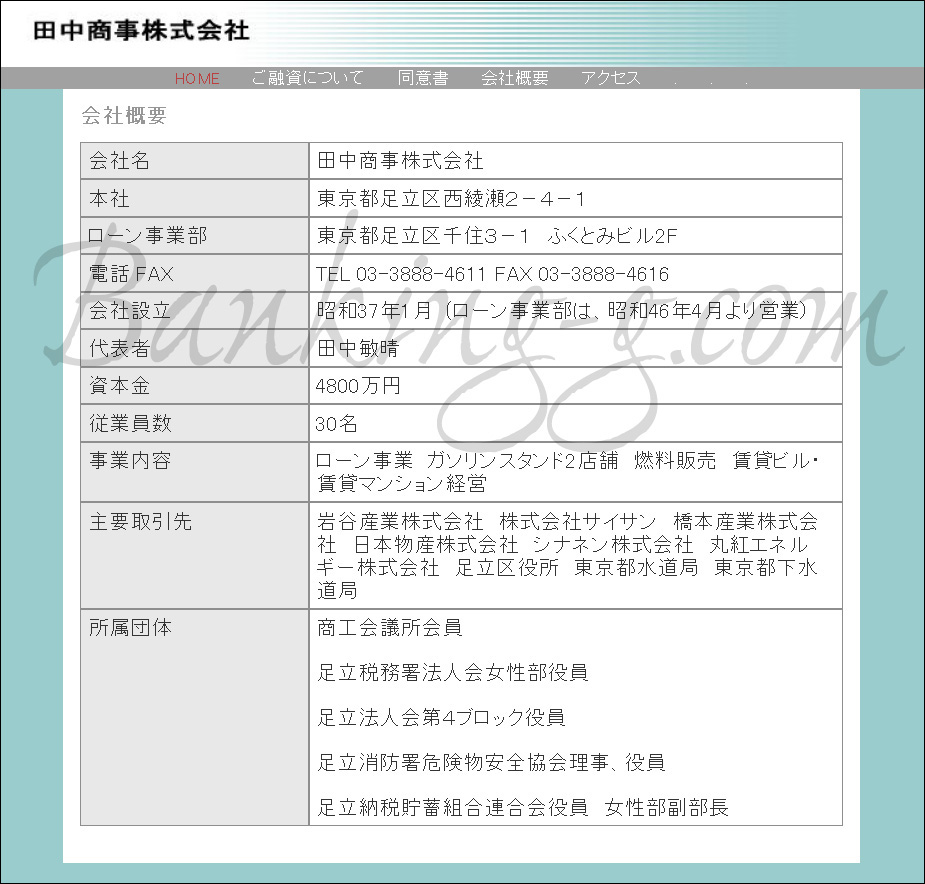This screenshot has width=925, height=884.
Task: Select 足立納税貯蓄組合連合会役員 affiliation line
Action: pyautogui.click(x=452, y=807)
